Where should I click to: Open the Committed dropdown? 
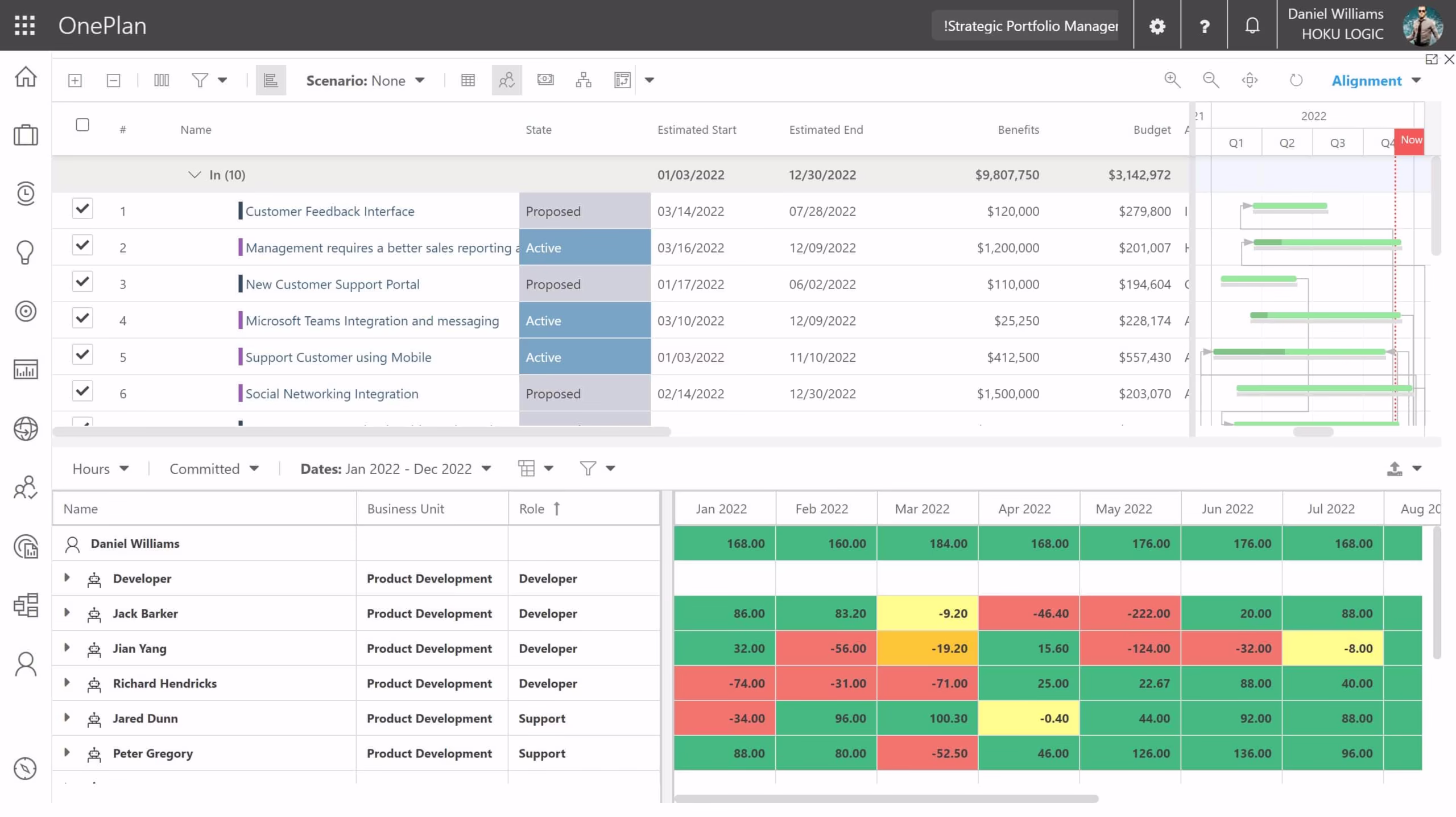tap(214, 469)
